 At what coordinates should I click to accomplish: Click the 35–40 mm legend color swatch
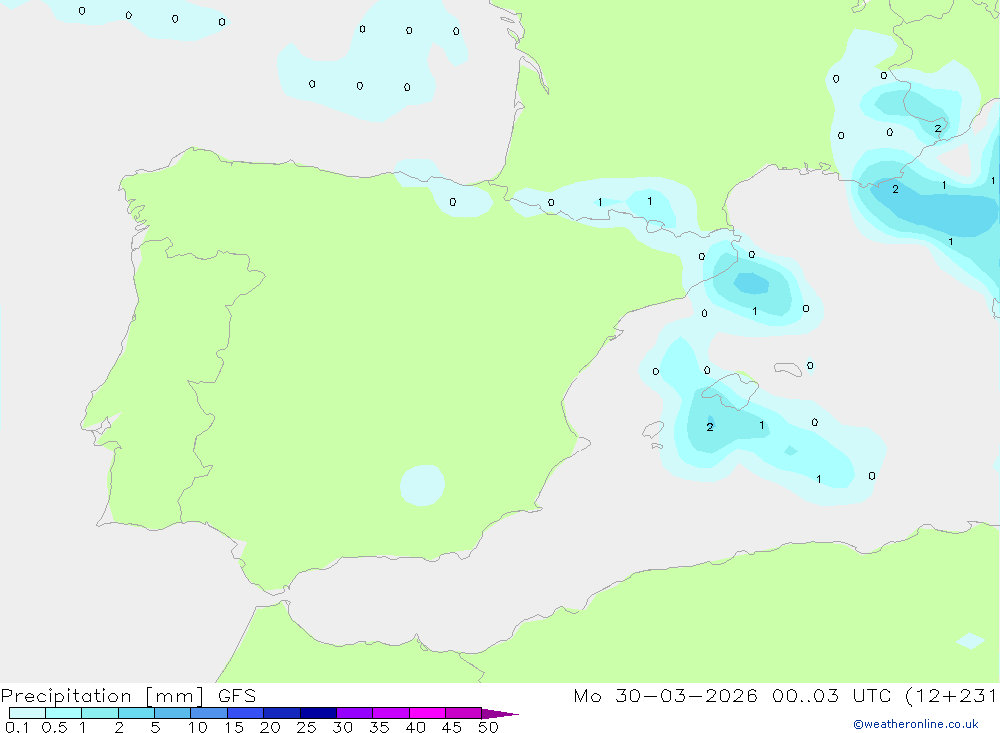(x=390, y=713)
